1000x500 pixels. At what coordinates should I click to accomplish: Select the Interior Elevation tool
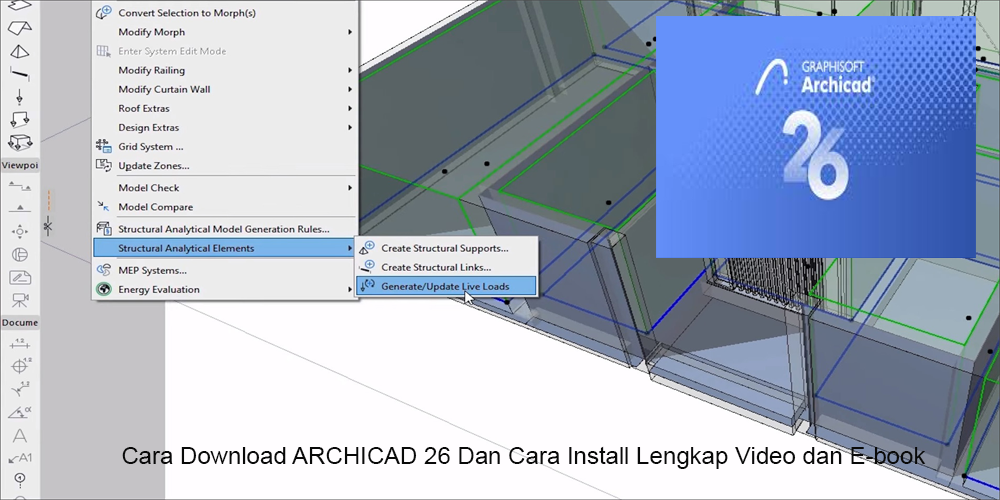pos(20,232)
